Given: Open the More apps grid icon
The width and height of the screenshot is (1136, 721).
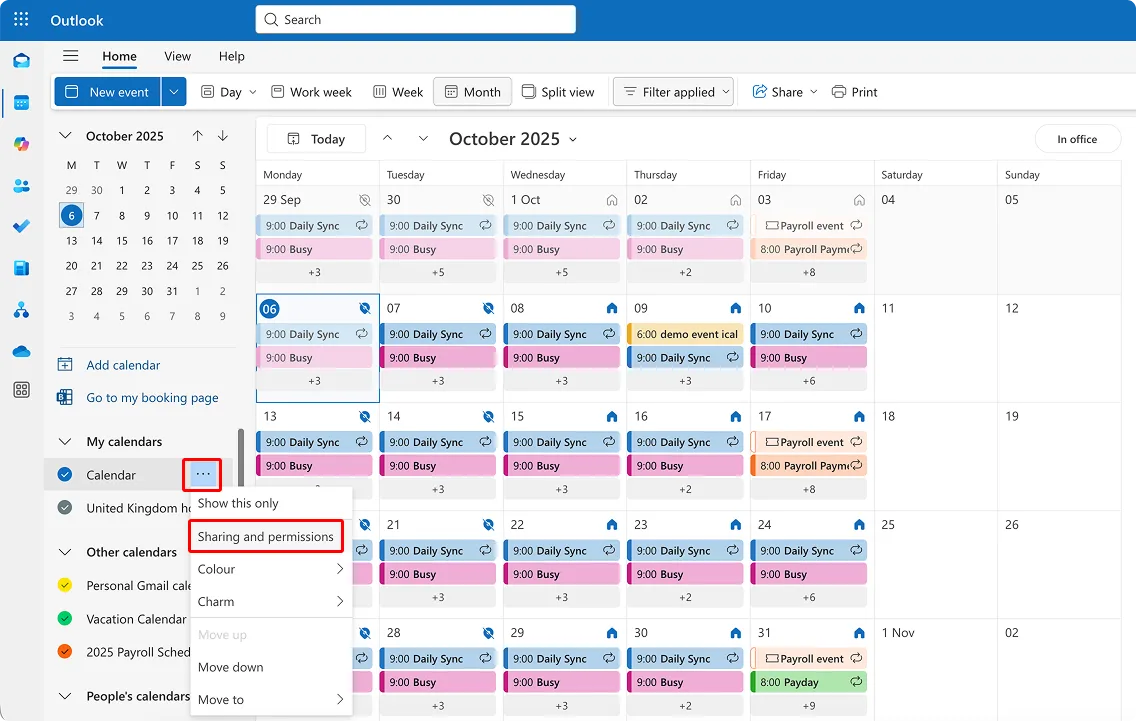Looking at the screenshot, I should pyautogui.click(x=21, y=390).
